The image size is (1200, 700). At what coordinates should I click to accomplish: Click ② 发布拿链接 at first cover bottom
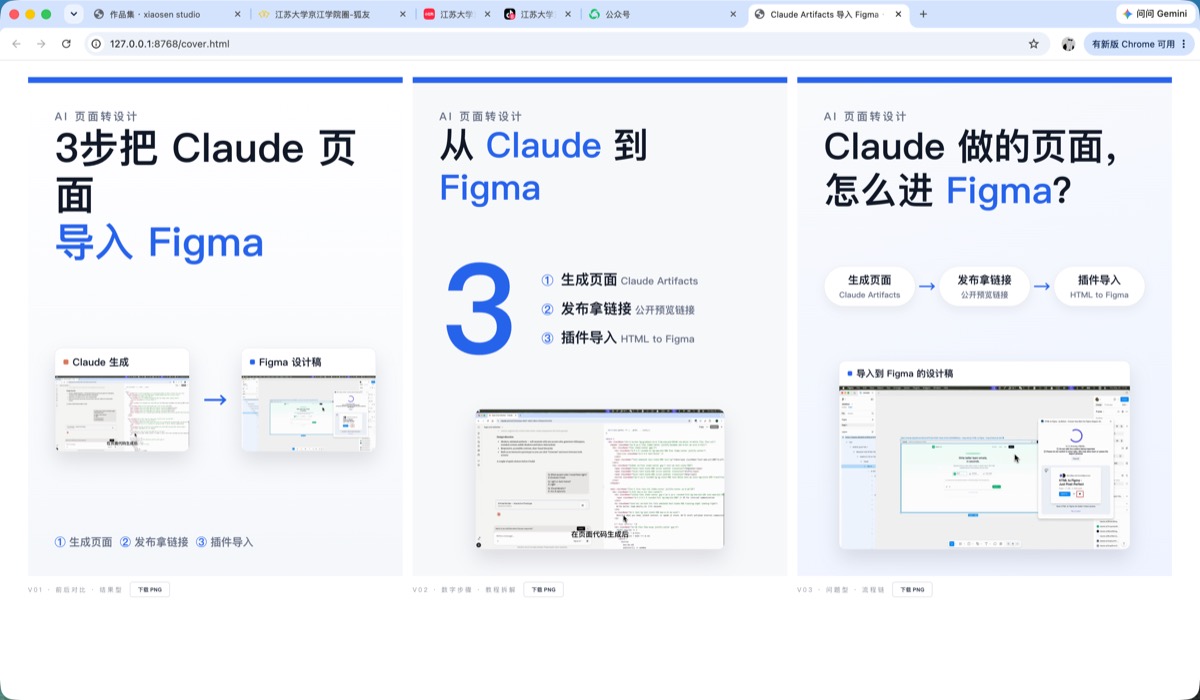tap(154, 542)
